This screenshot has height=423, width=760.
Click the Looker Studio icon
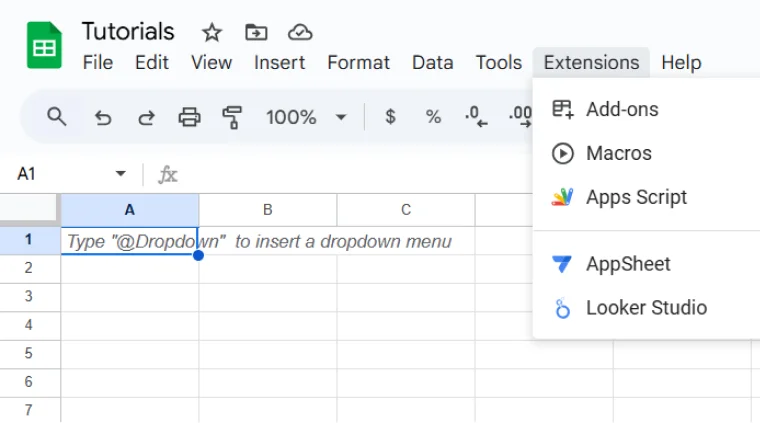(562, 308)
